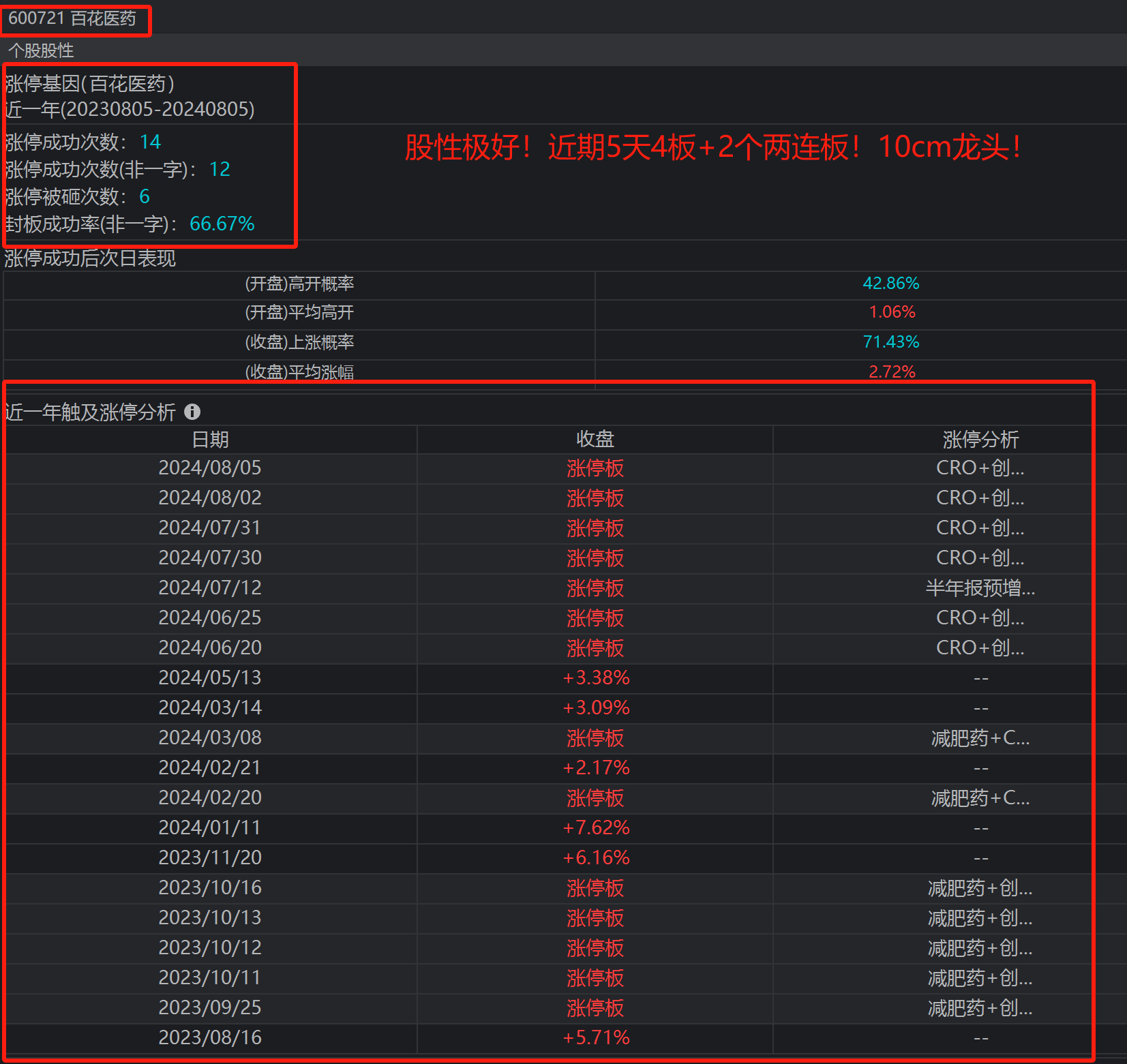Image resolution: width=1127 pixels, height=1064 pixels.
Task: Click the 涨停被砸次数 value 6
Action: click(145, 196)
